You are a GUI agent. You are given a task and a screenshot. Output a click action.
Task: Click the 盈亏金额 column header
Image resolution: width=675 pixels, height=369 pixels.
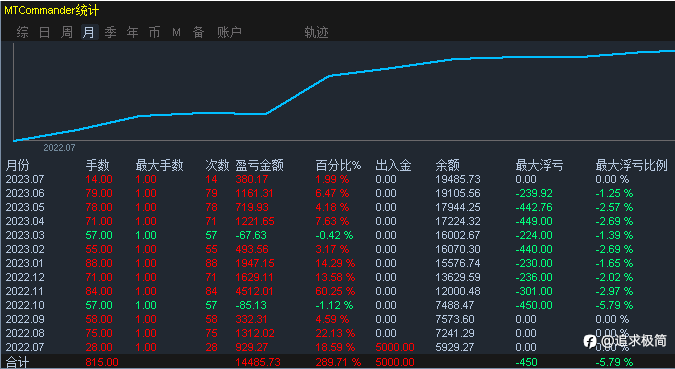(x=259, y=165)
